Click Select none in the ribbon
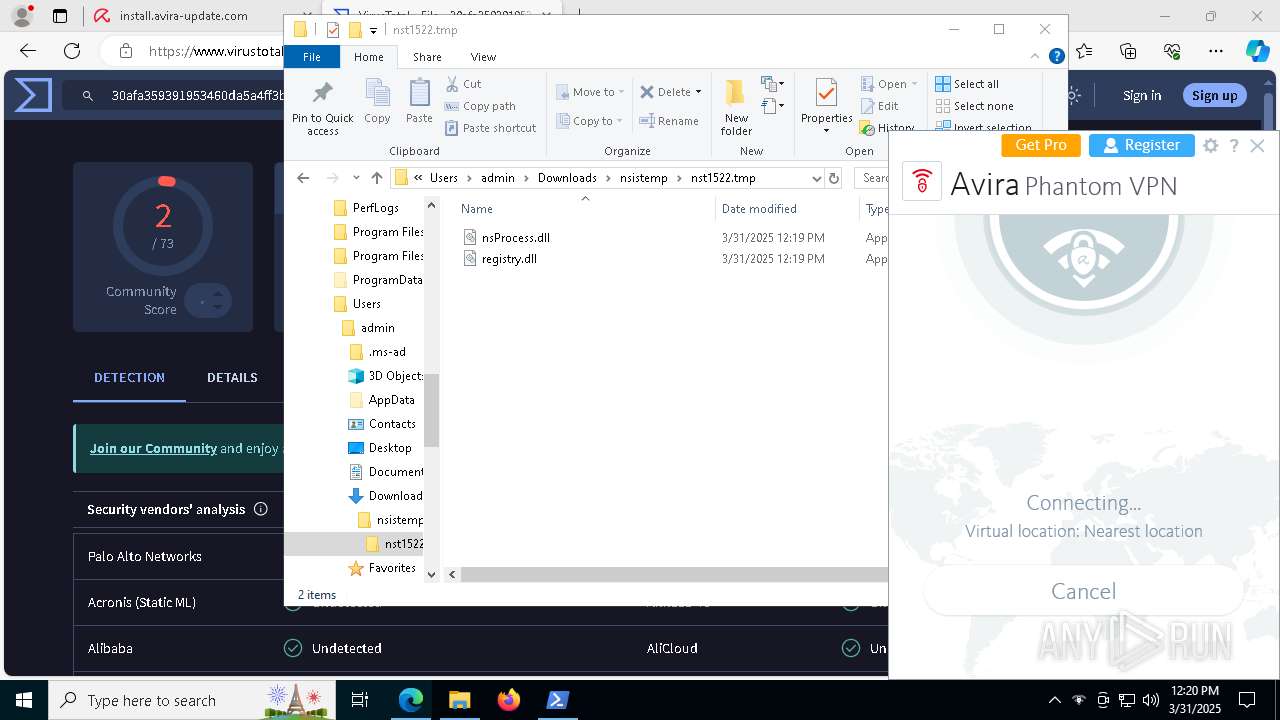Screen dimensions: 1280x720 (x=974, y=106)
